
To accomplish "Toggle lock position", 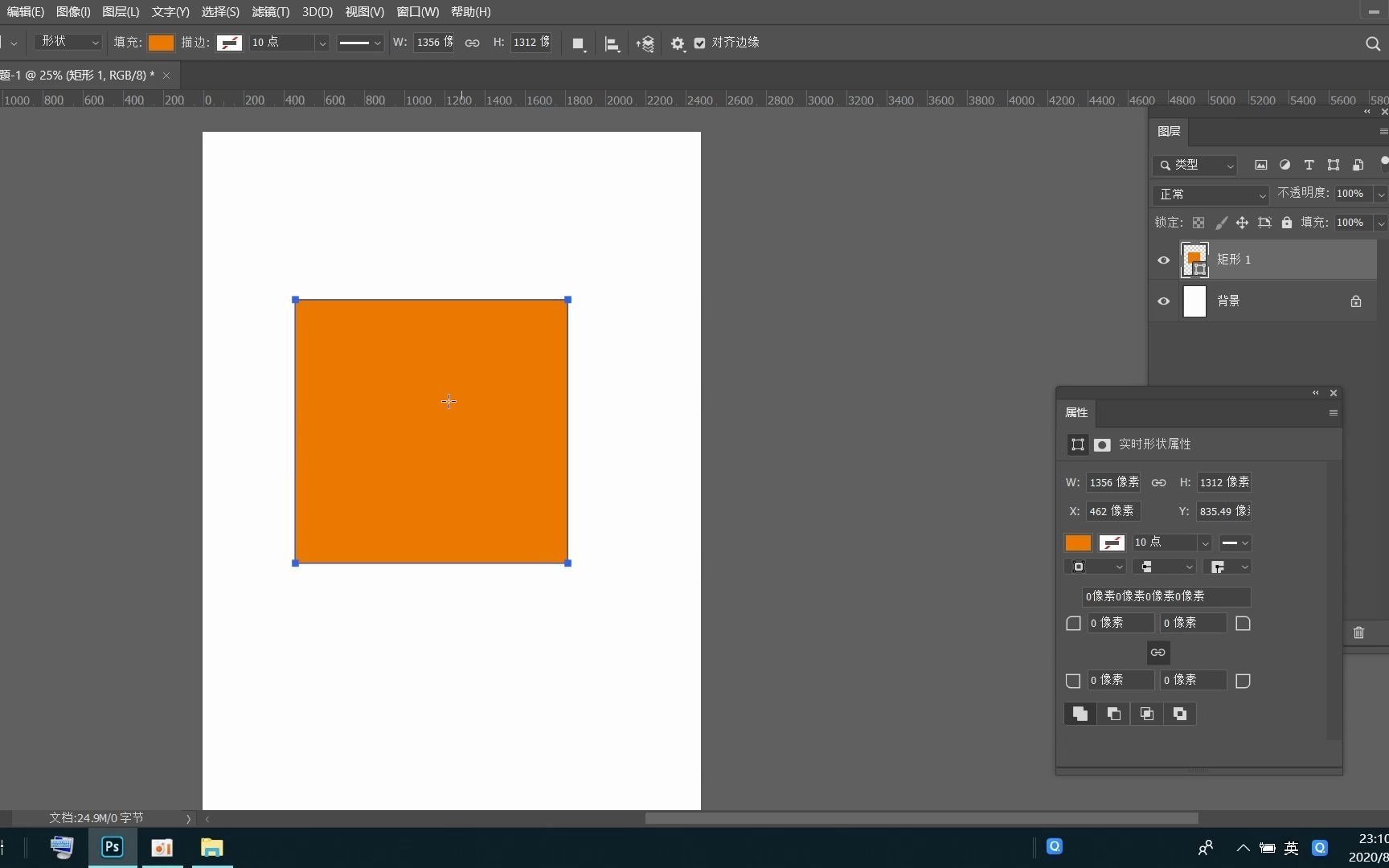I will coord(1242,223).
